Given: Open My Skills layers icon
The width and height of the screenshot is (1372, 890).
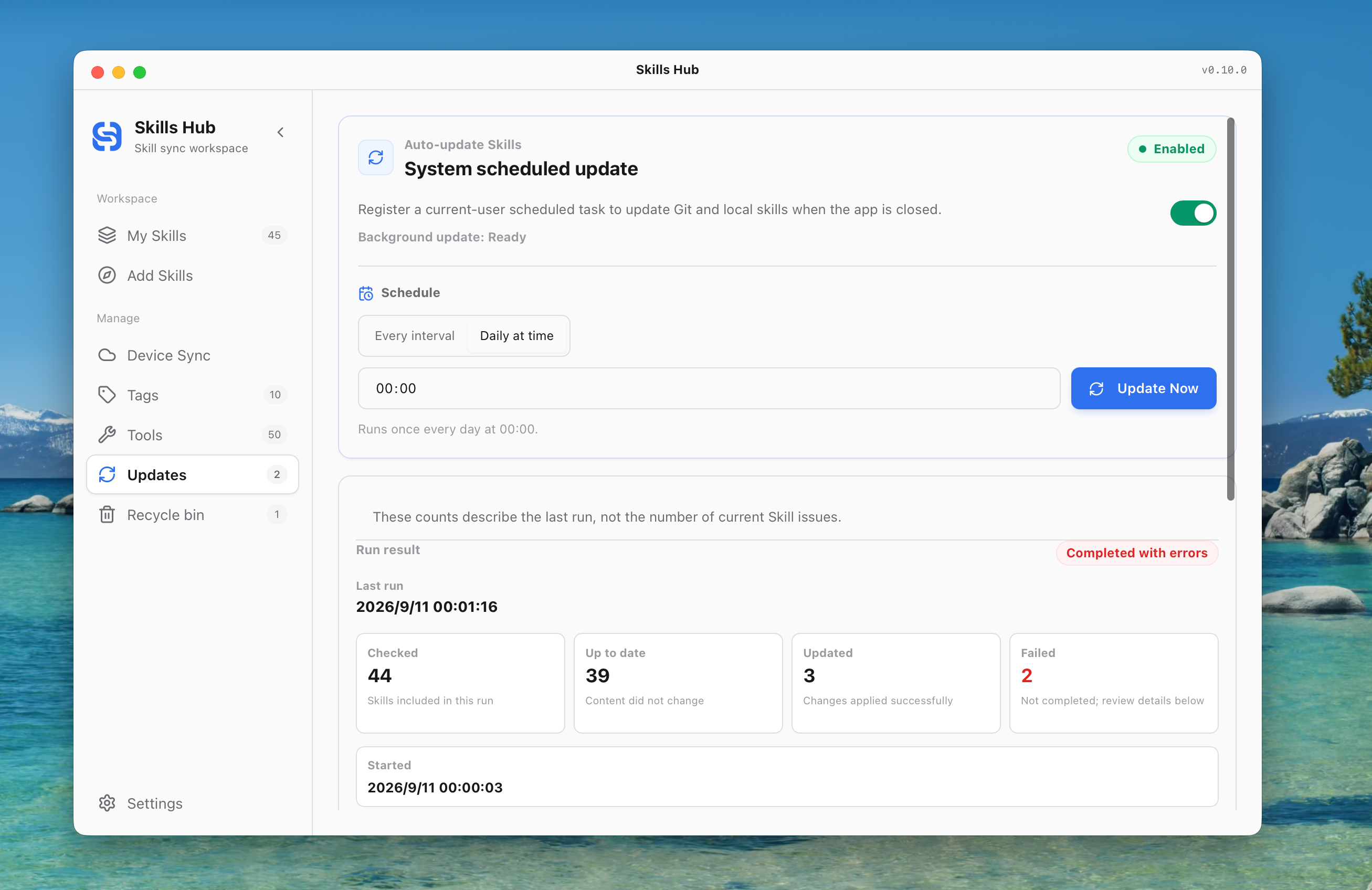Looking at the screenshot, I should pyautogui.click(x=107, y=235).
